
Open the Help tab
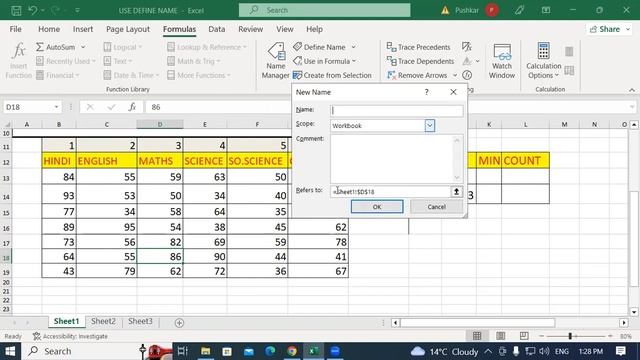(314, 29)
